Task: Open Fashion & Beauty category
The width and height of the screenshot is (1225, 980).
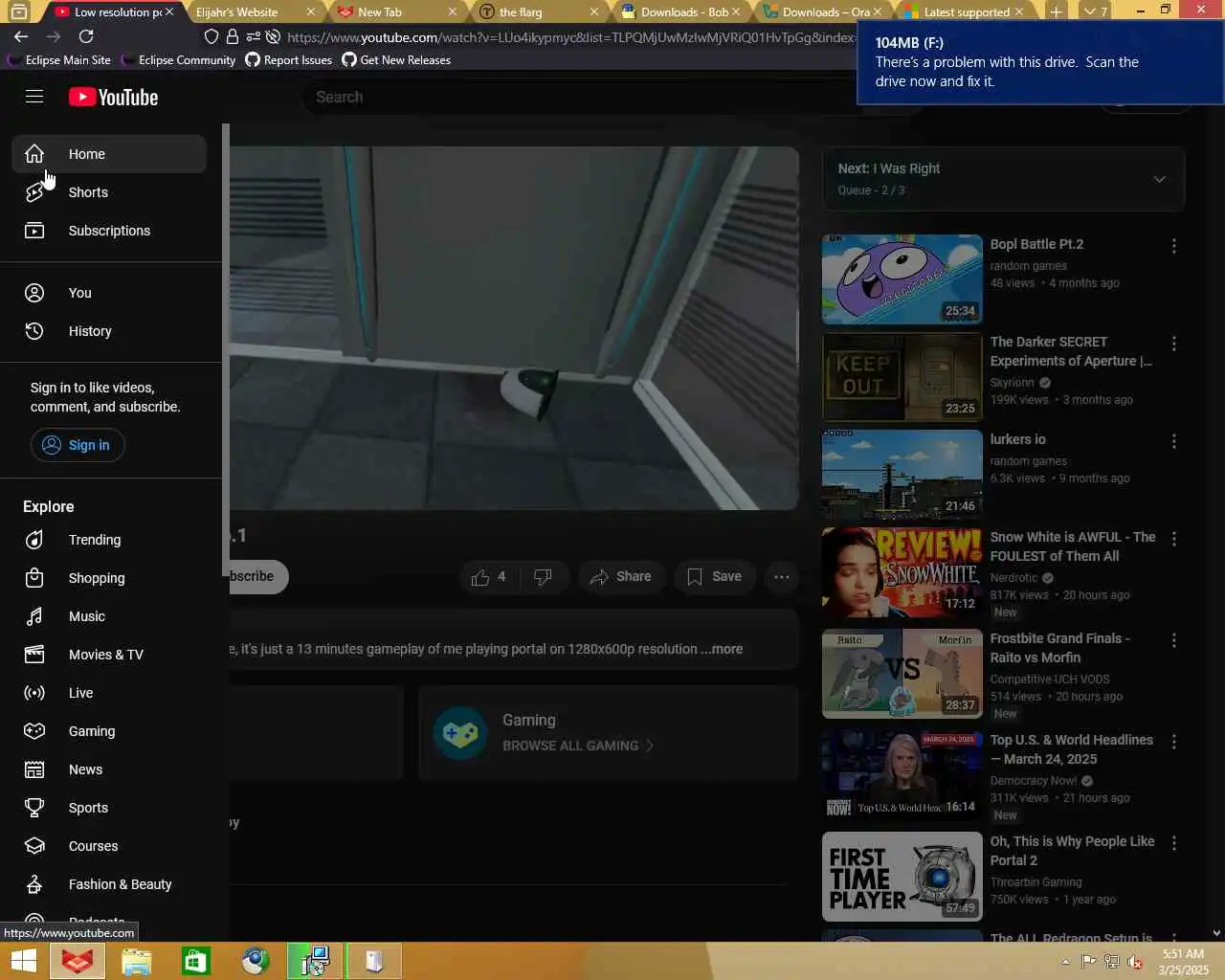Action: 109,884
